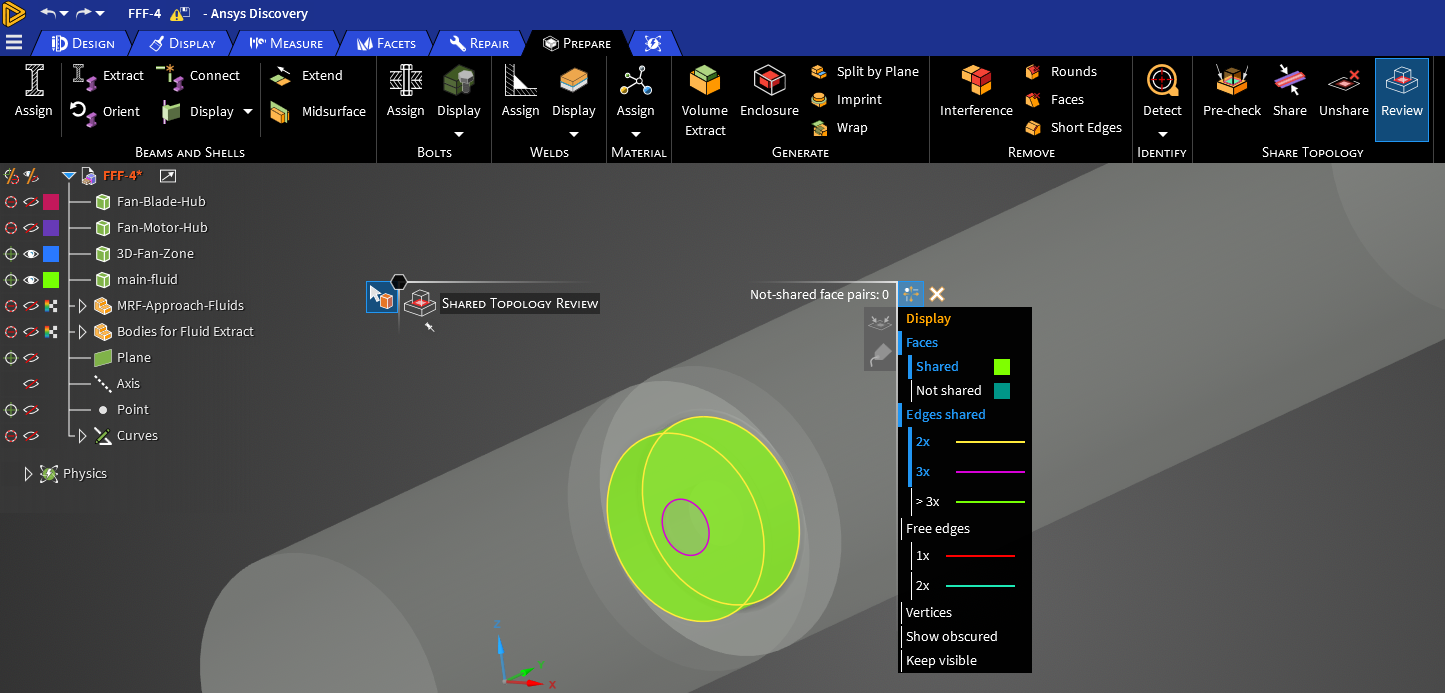Click the Redo arrow icon
This screenshot has height=693, width=1445.
(x=83, y=13)
